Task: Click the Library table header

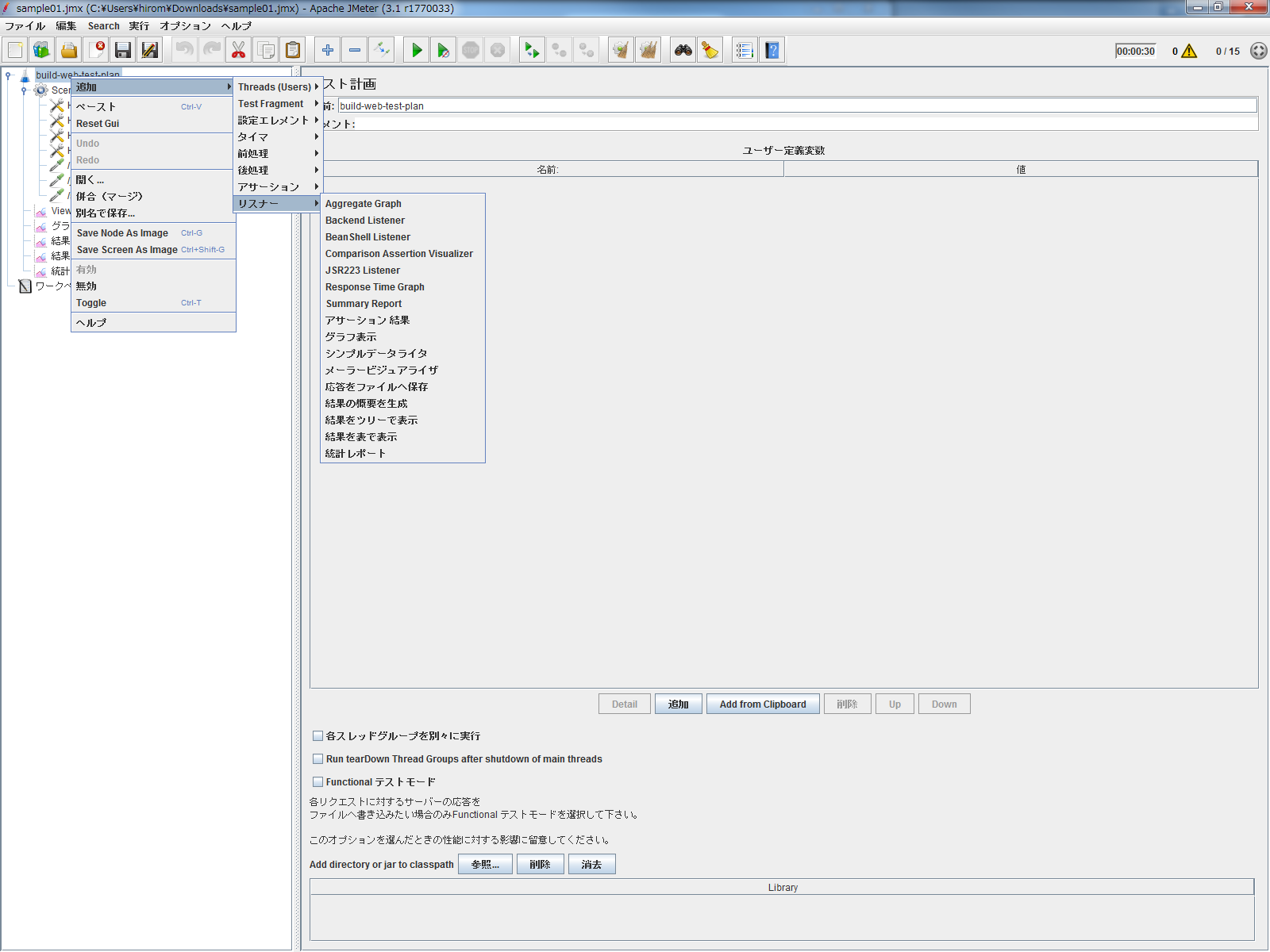Action: coord(782,887)
